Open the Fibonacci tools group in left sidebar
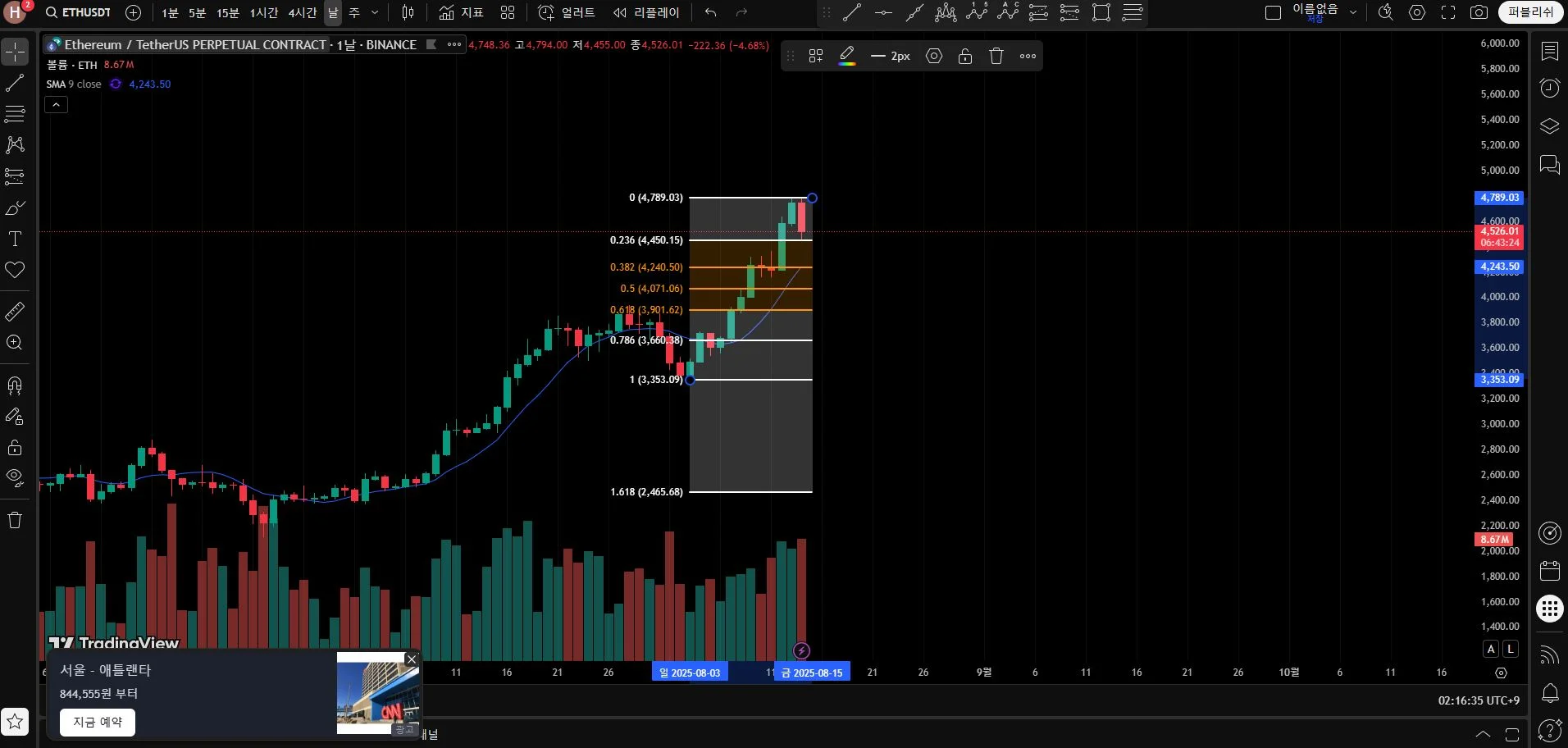The image size is (1568, 748). (x=15, y=113)
